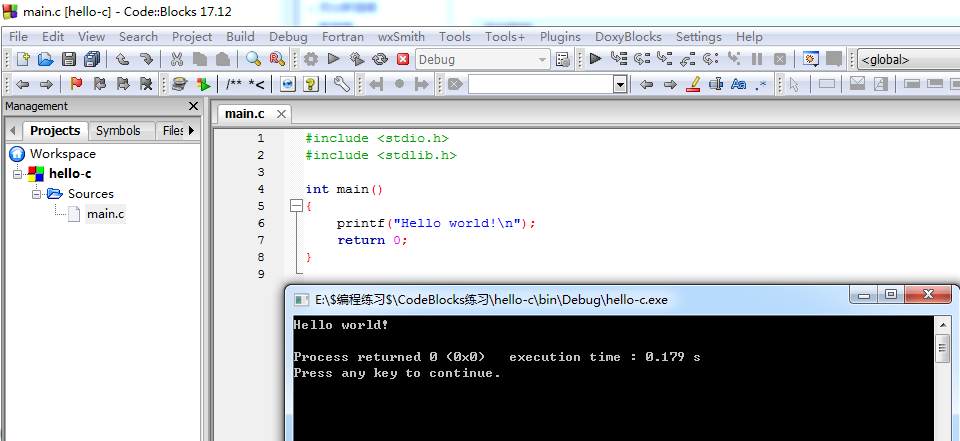This screenshot has height=441, width=960.
Task: Open the wxSmith menu
Action: 401,37
